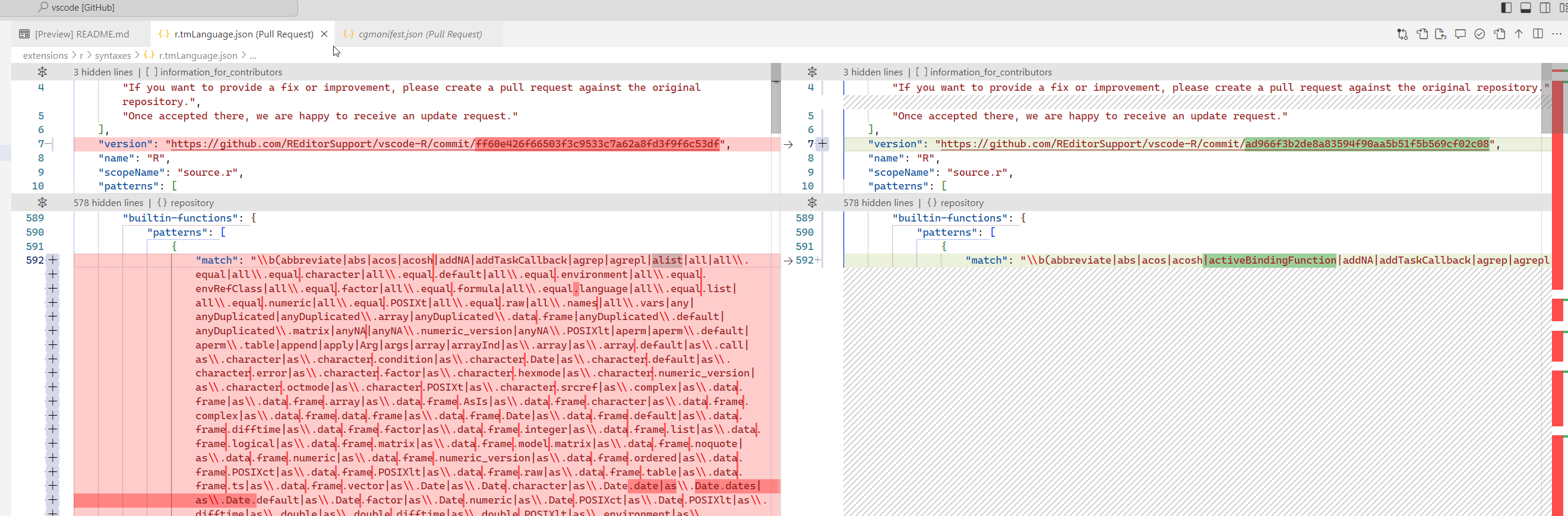1568x516 pixels.
Task: Click "scopeName" key in the right pane
Action: coord(901,172)
